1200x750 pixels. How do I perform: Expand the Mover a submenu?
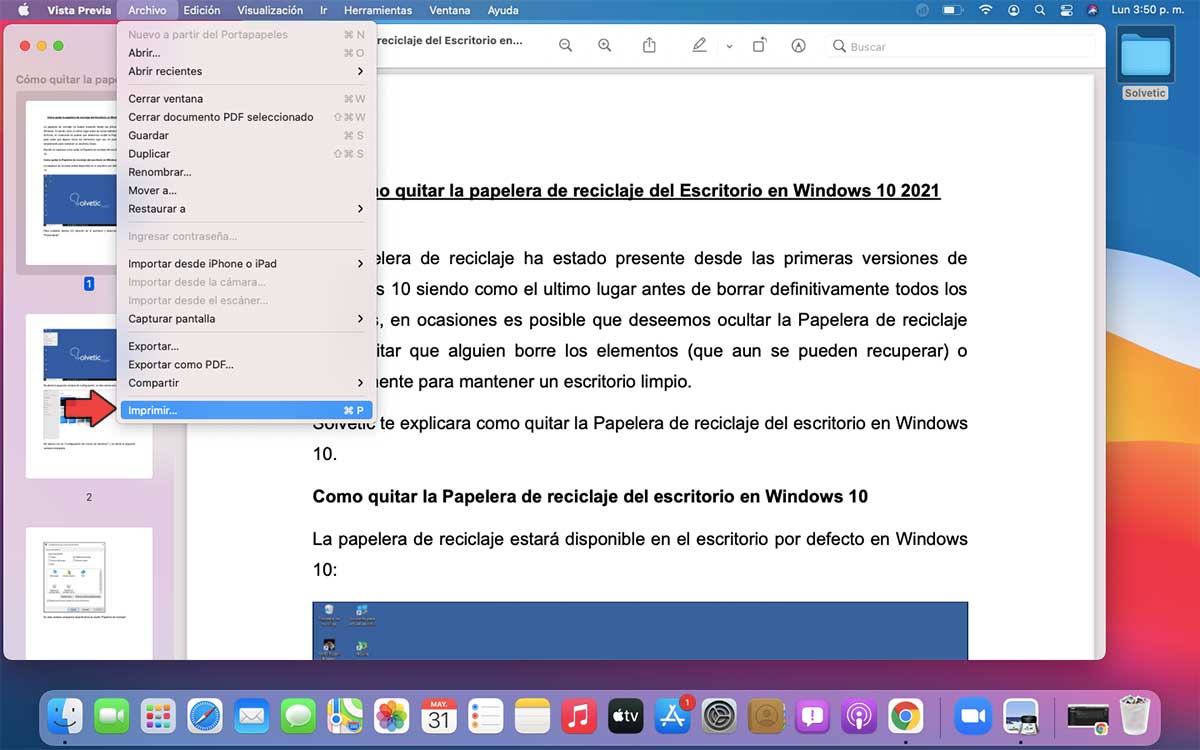(x=200, y=190)
